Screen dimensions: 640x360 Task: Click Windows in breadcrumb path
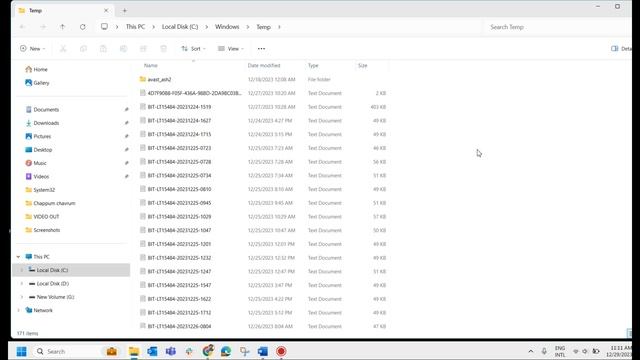point(227,27)
